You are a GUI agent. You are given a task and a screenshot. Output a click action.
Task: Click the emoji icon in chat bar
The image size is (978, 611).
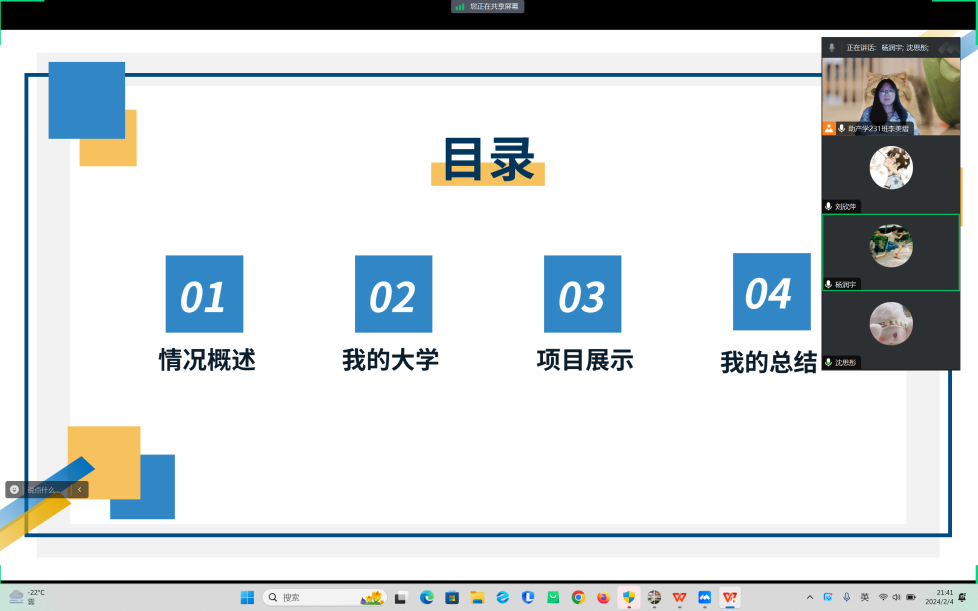coord(14,490)
